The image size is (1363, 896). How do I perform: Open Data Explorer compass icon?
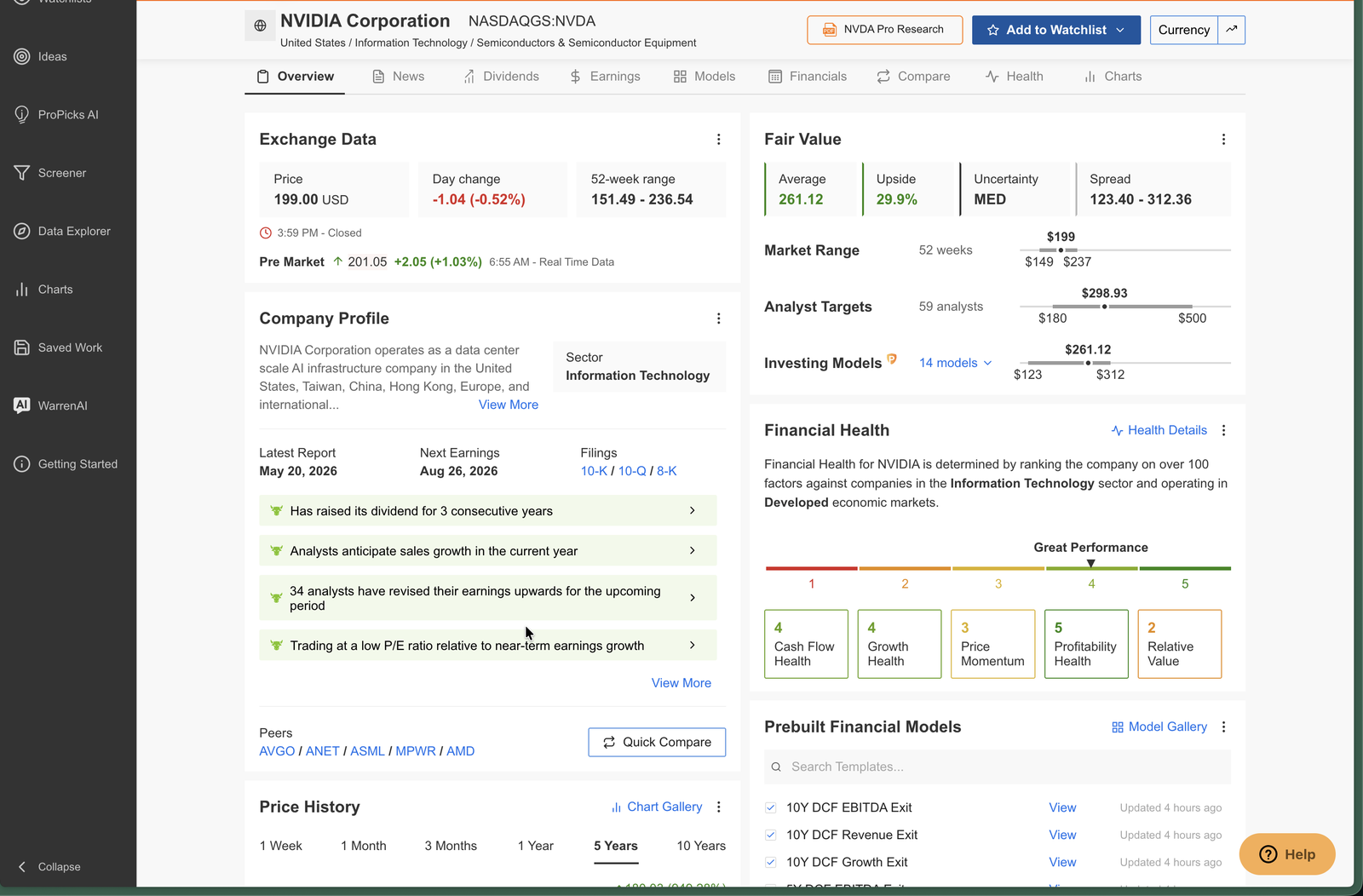coord(22,231)
